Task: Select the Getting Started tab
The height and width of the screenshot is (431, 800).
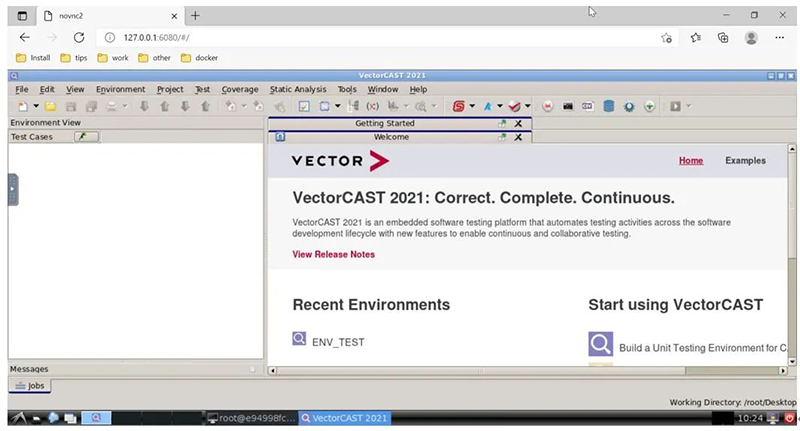Action: (385, 123)
